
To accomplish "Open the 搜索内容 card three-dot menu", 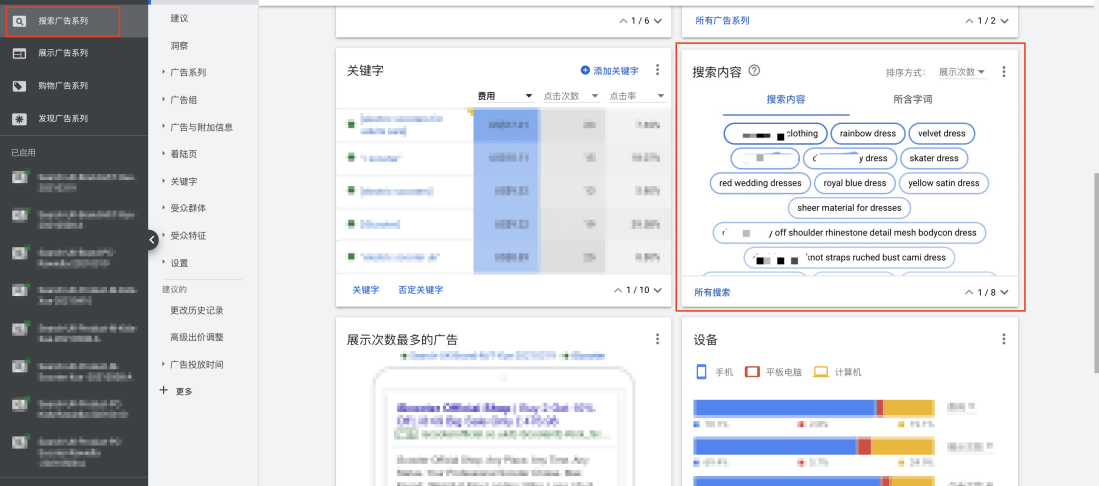I will click(x=1004, y=72).
